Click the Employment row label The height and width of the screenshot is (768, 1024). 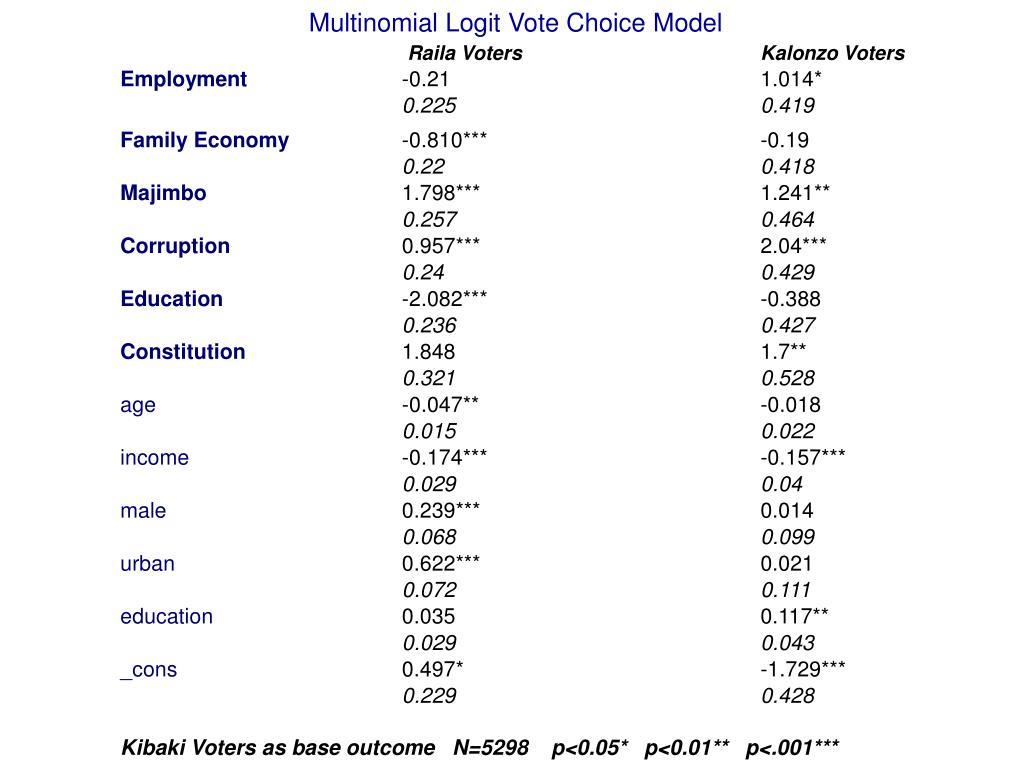pyautogui.click(x=184, y=80)
